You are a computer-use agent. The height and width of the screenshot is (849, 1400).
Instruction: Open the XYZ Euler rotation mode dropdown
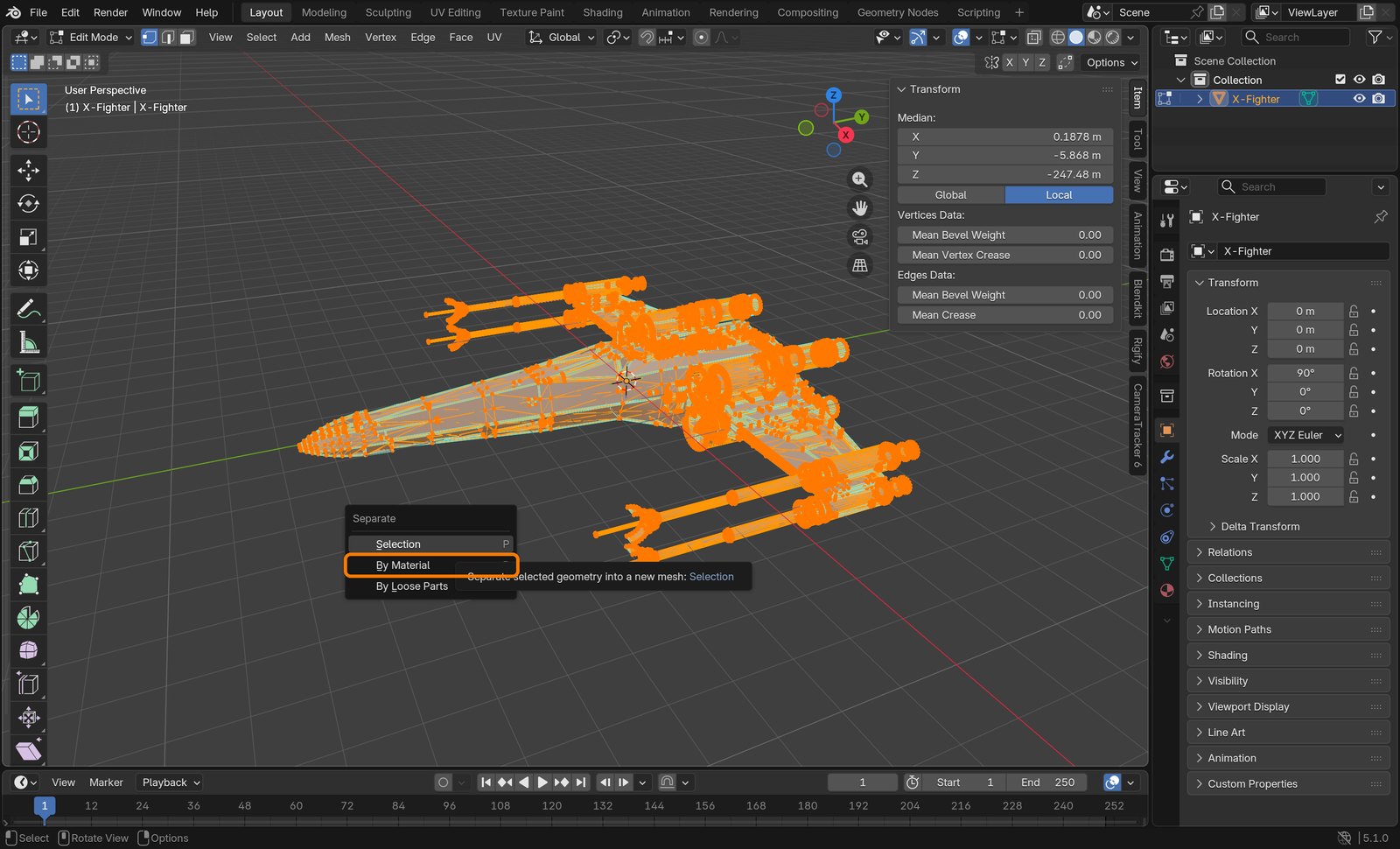pos(1306,435)
